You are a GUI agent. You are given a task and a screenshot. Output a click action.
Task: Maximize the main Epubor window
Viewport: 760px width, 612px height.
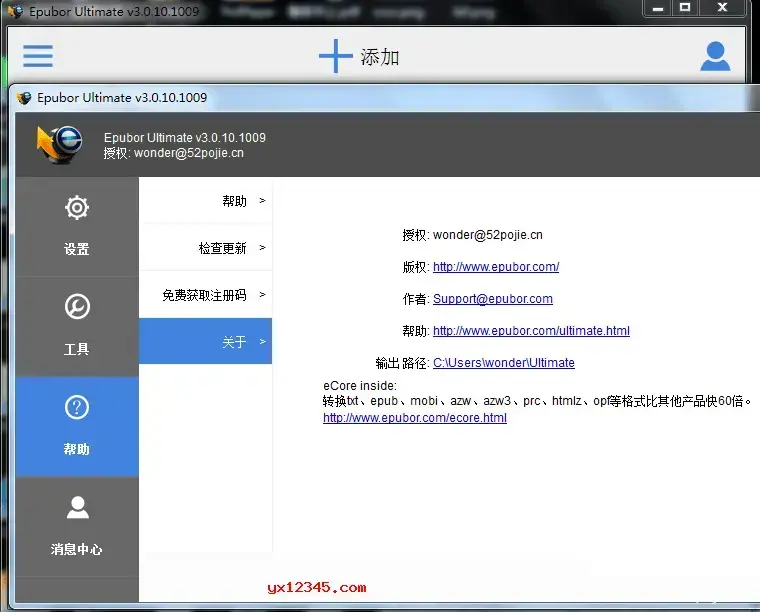pos(685,8)
